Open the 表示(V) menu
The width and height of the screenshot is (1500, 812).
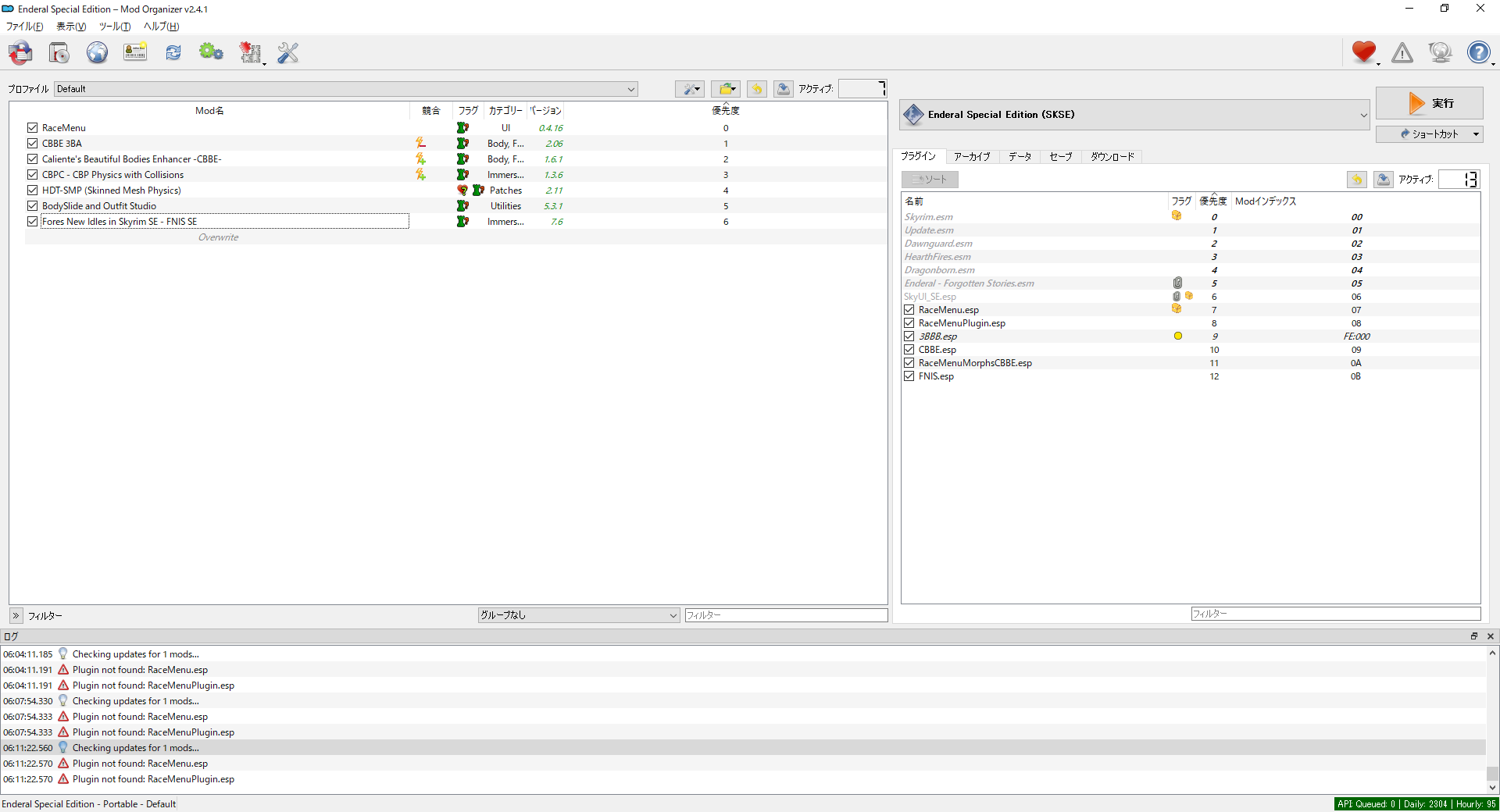pyautogui.click(x=71, y=27)
